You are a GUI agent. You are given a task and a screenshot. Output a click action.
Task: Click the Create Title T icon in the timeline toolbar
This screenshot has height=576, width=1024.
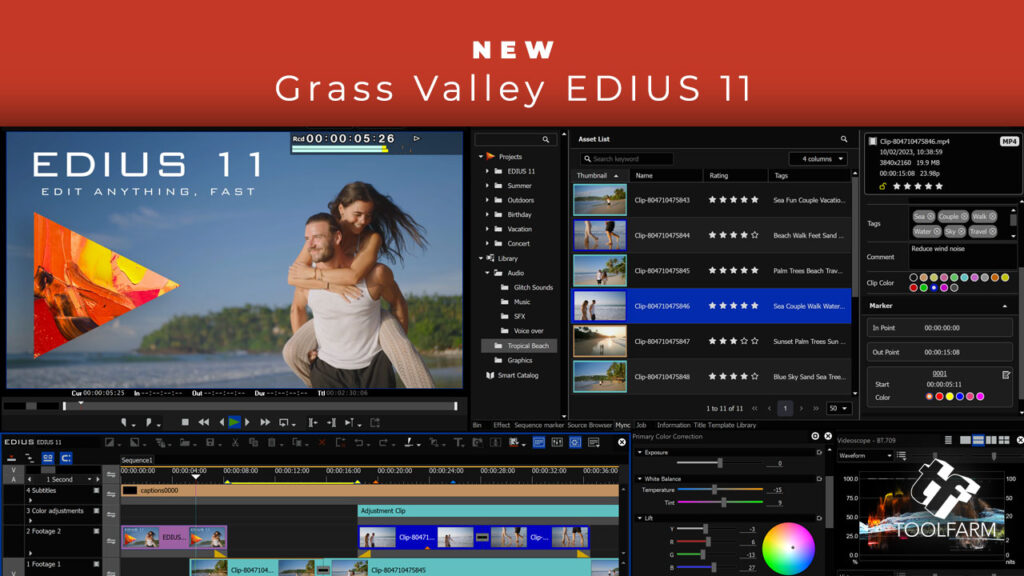[458, 443]
